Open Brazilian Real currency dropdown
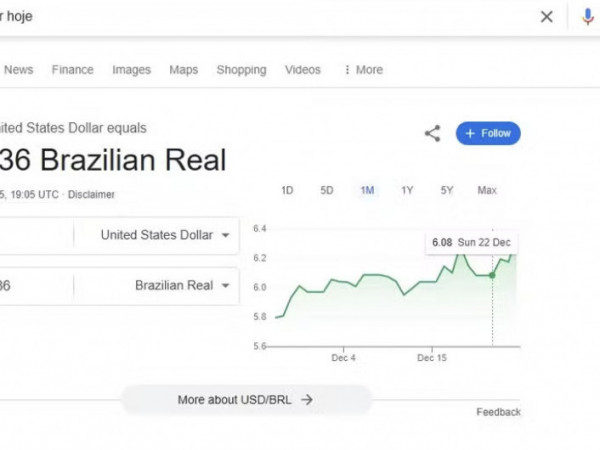The width and height of the screenshot is (600, 450). pyautogui.click(x=182, y=285)
